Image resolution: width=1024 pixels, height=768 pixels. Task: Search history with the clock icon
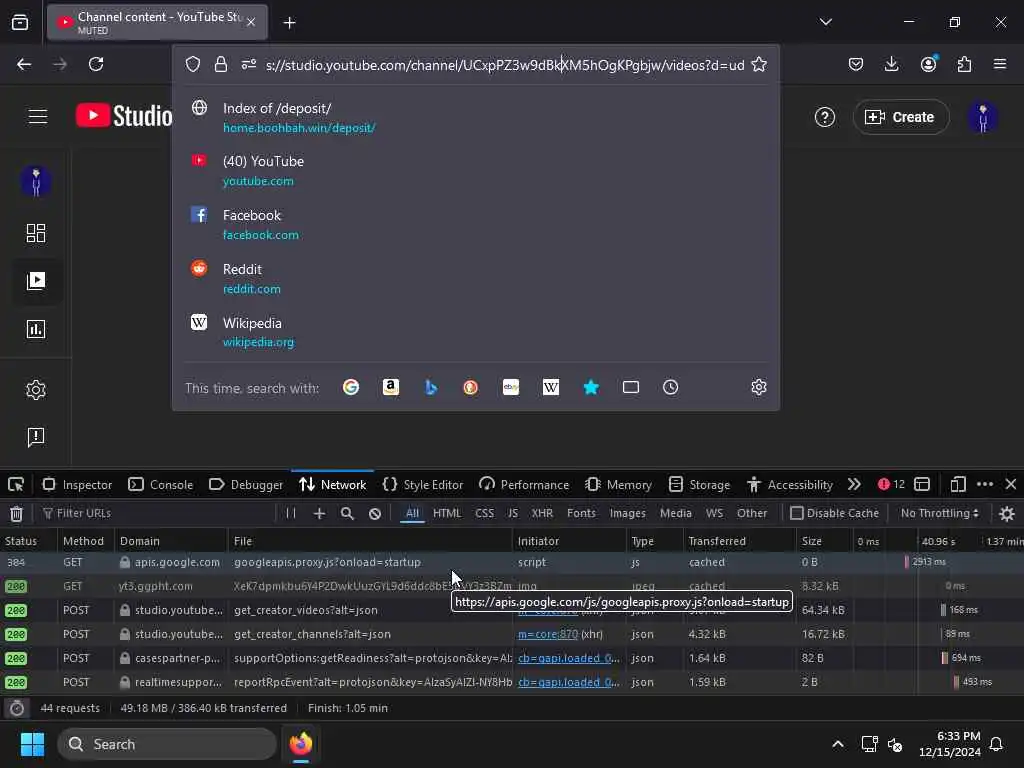(x=671, y=387)
